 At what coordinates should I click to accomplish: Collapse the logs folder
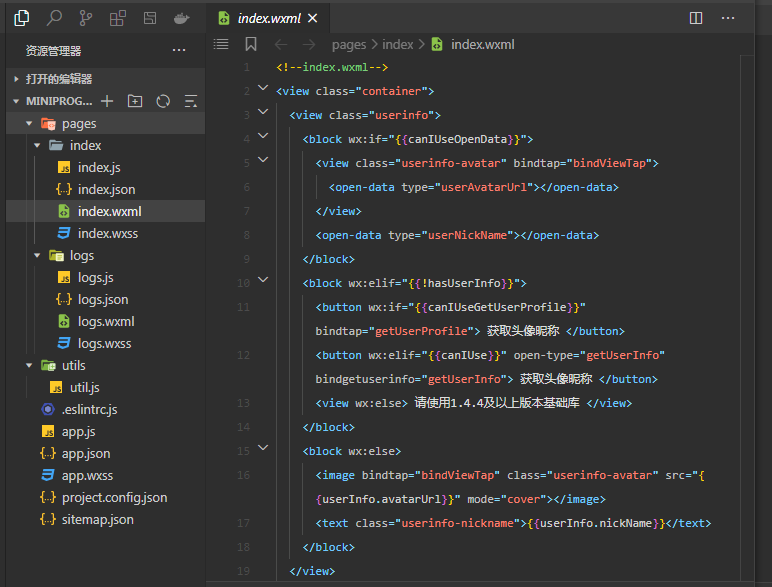click(x=37, y=256)
